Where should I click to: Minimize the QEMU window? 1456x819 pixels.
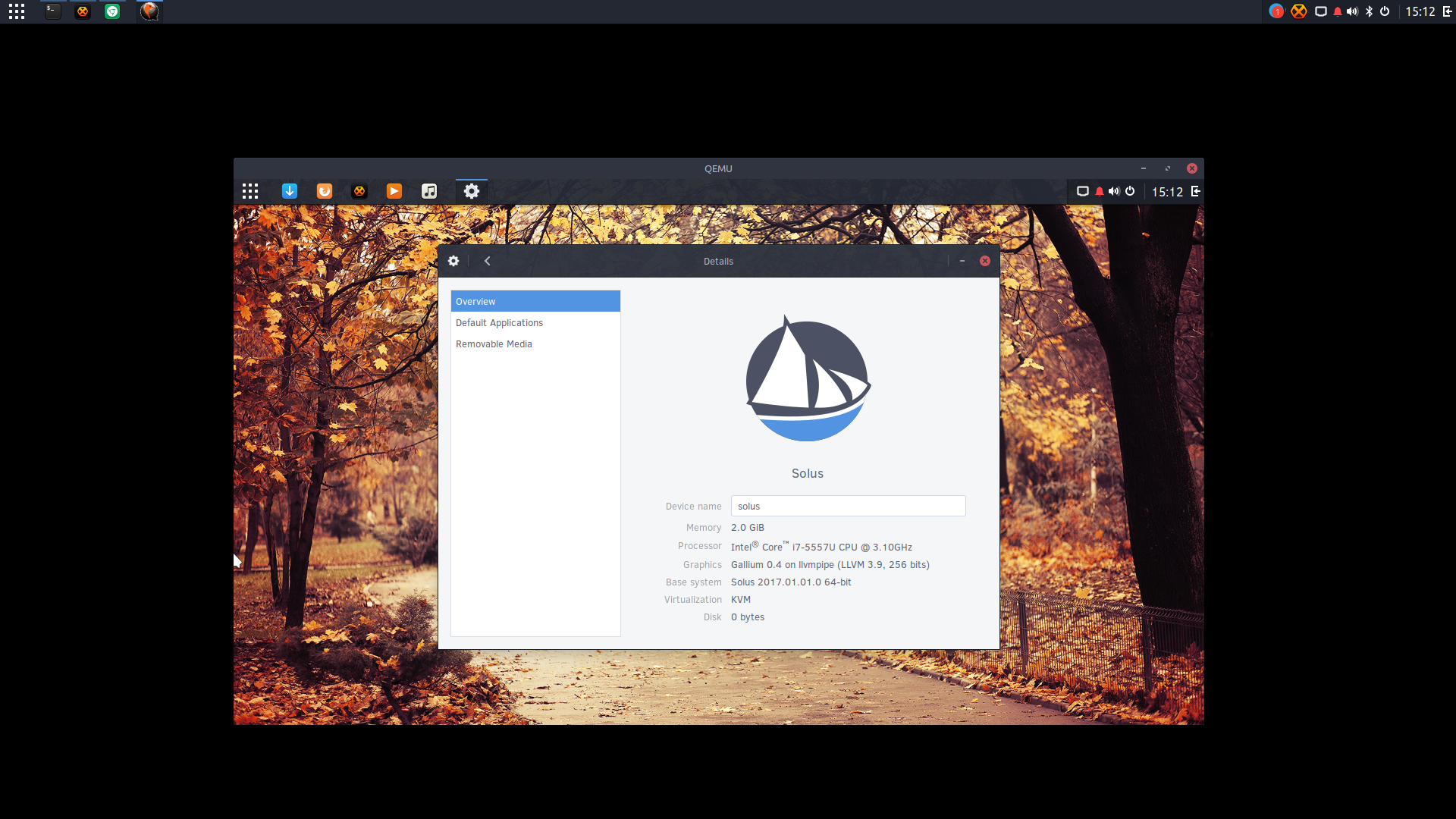click(1144, 168)
